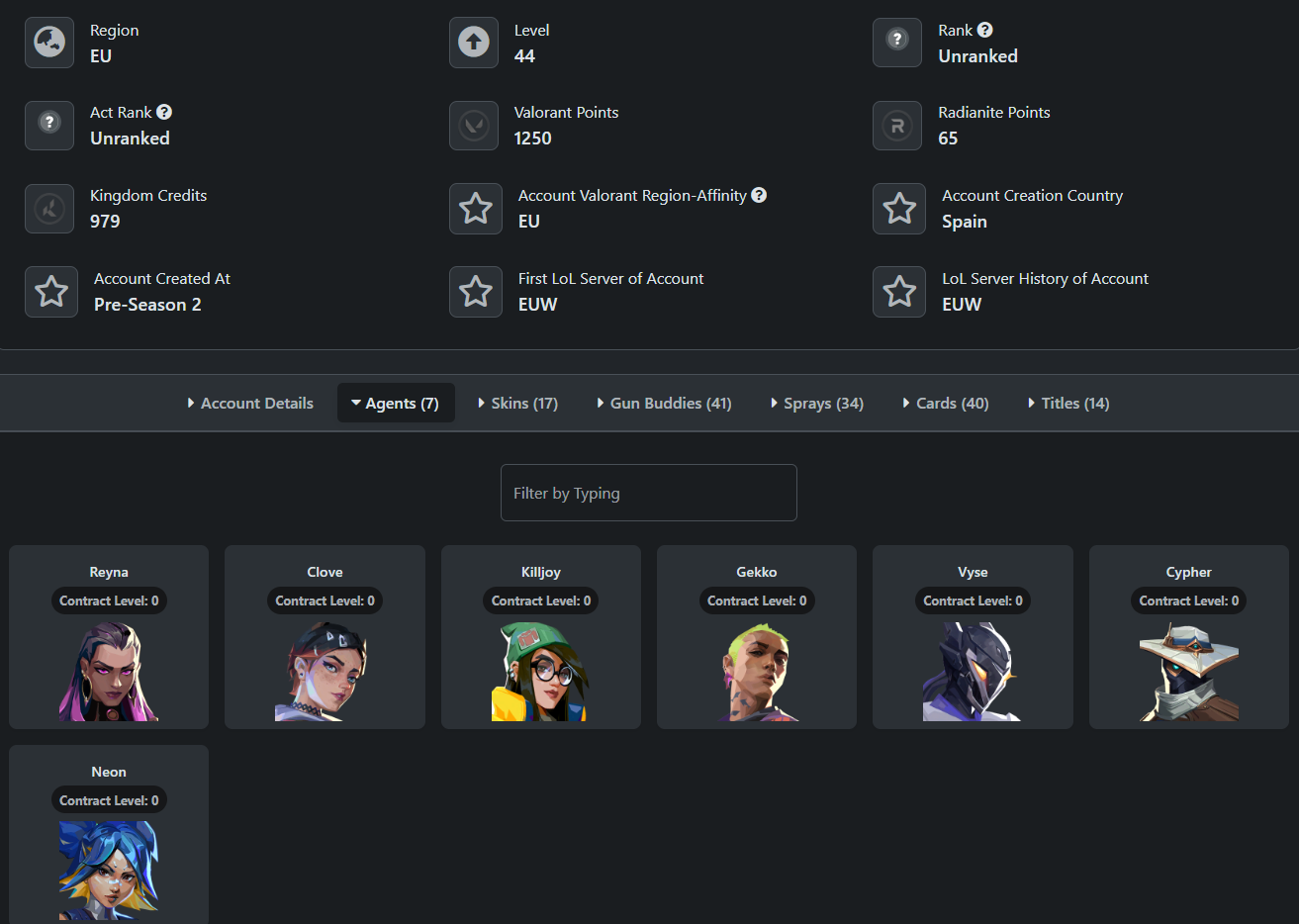
Task: Click the "Pre-Season 2" creation value
Action: (x=147, y=305)
